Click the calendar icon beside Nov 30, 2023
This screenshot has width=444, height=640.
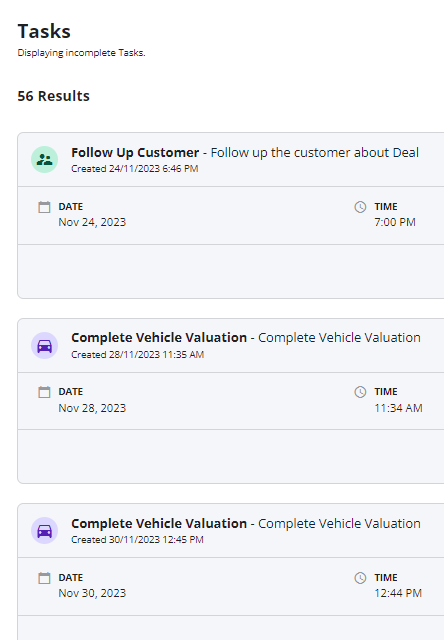[44, 578]
